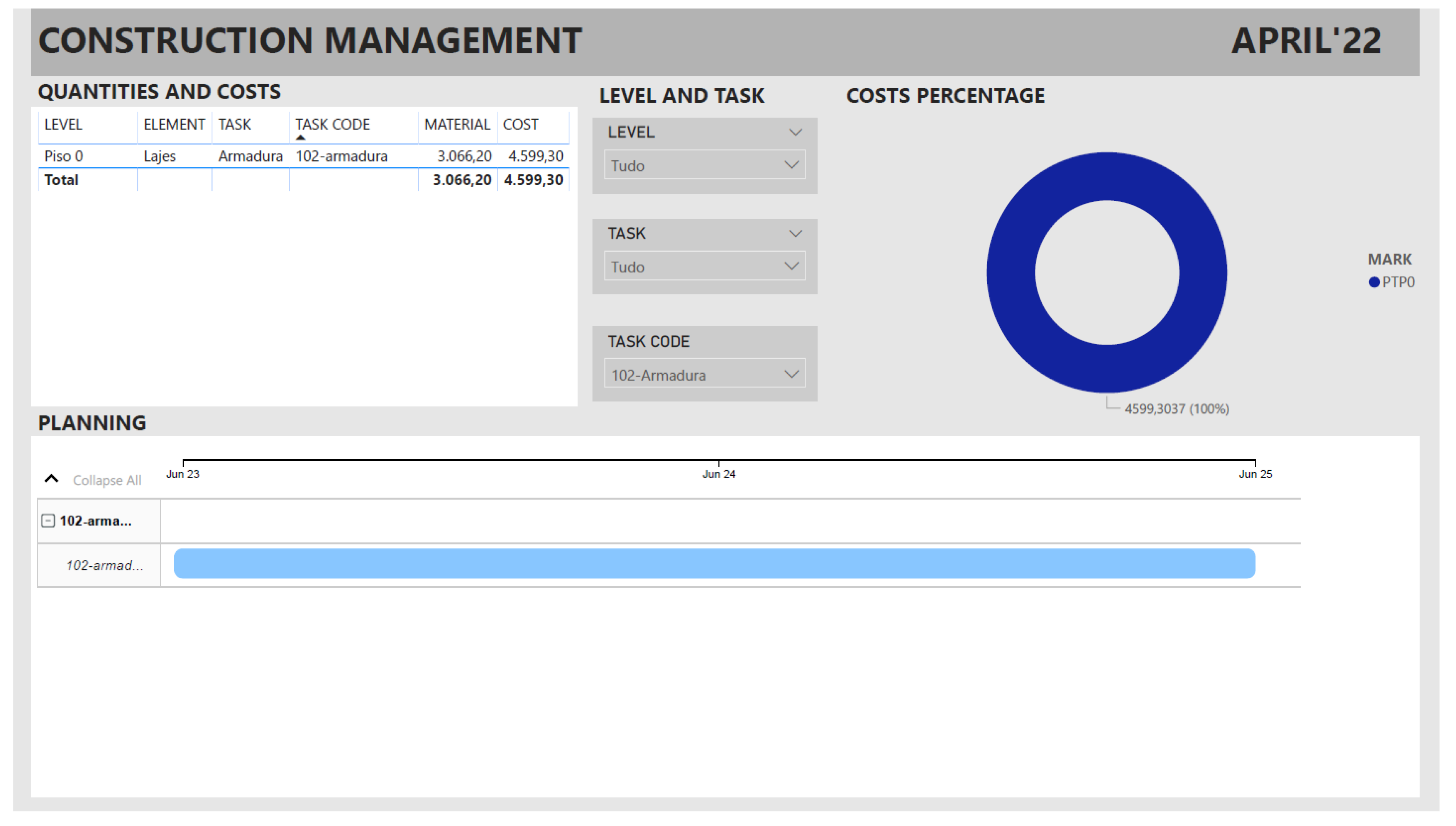Click the Jun 24 timeline marker
The image size is (1456, 826).
(718, 473)
